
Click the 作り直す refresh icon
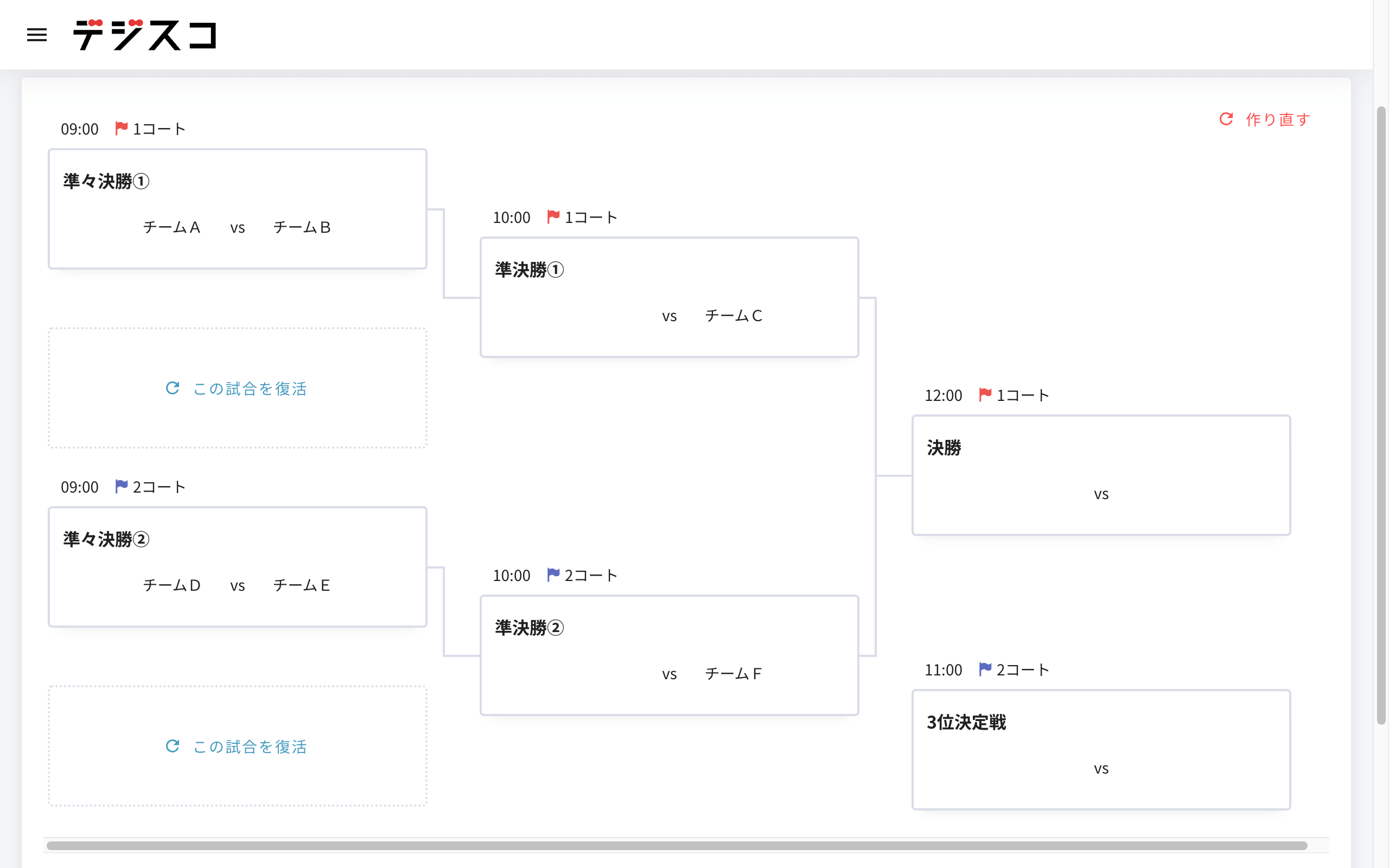coord(1226,119)
